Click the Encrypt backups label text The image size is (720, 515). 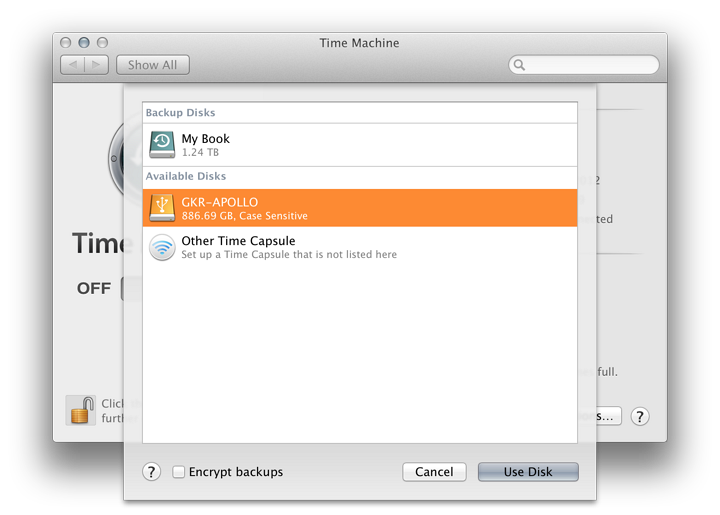[236, 472]
